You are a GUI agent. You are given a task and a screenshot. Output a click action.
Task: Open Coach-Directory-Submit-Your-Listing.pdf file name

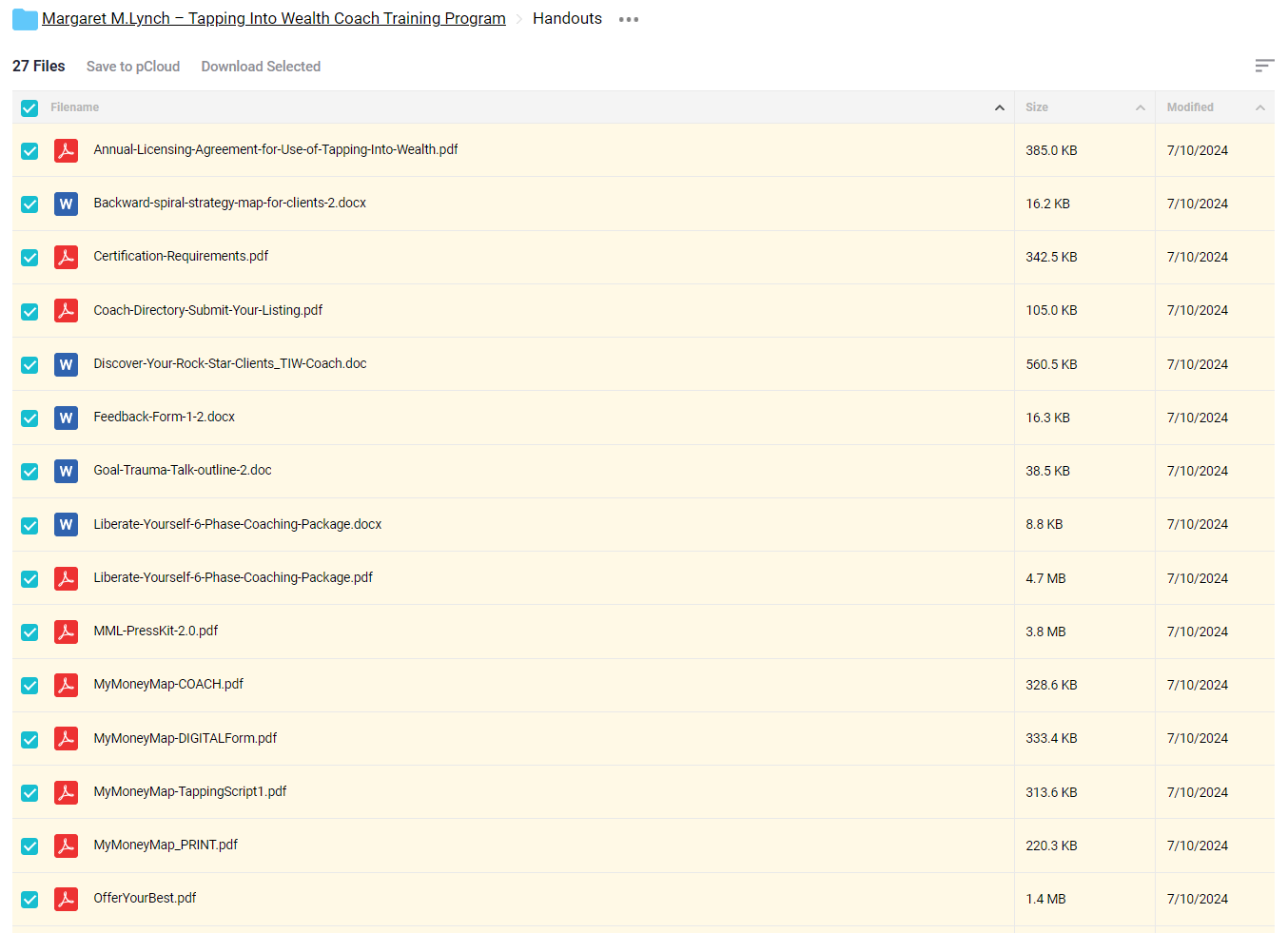pyautogui.click(x=208, y=310)
